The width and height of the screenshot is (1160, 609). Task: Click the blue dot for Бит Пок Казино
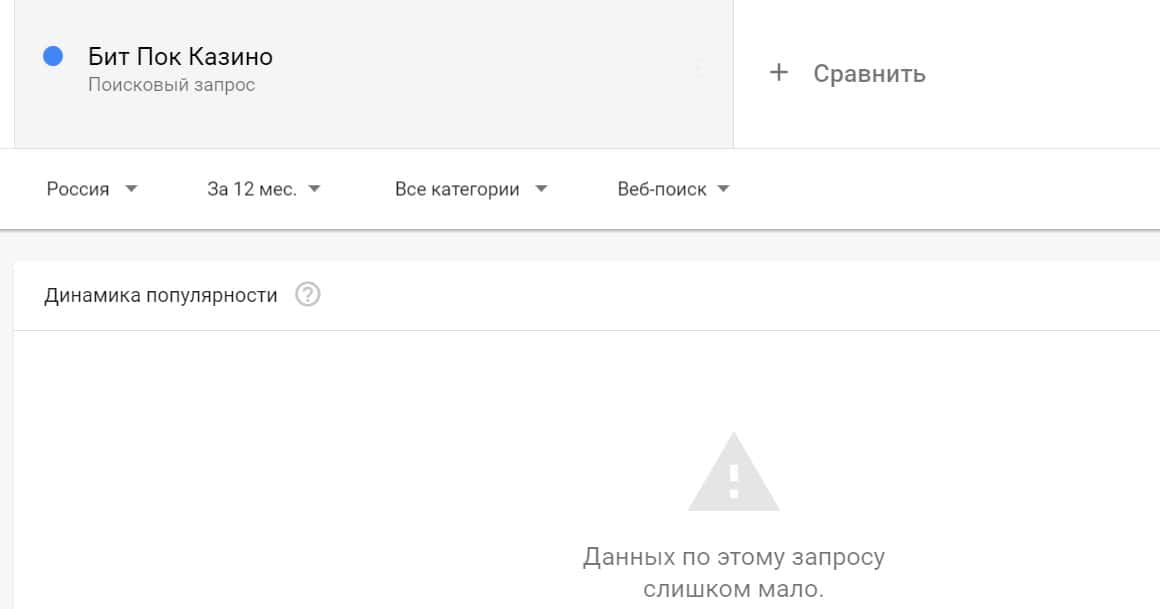[54, 57]
